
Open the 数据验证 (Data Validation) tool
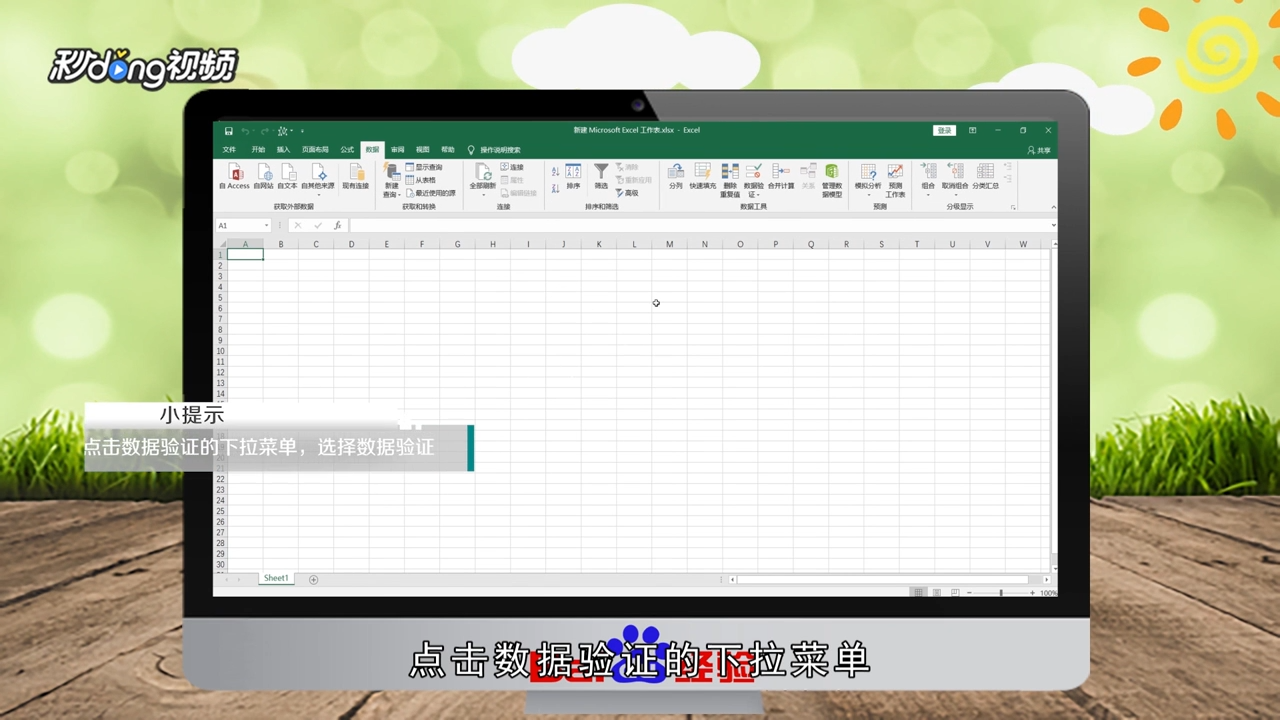[x=752, y=175]
